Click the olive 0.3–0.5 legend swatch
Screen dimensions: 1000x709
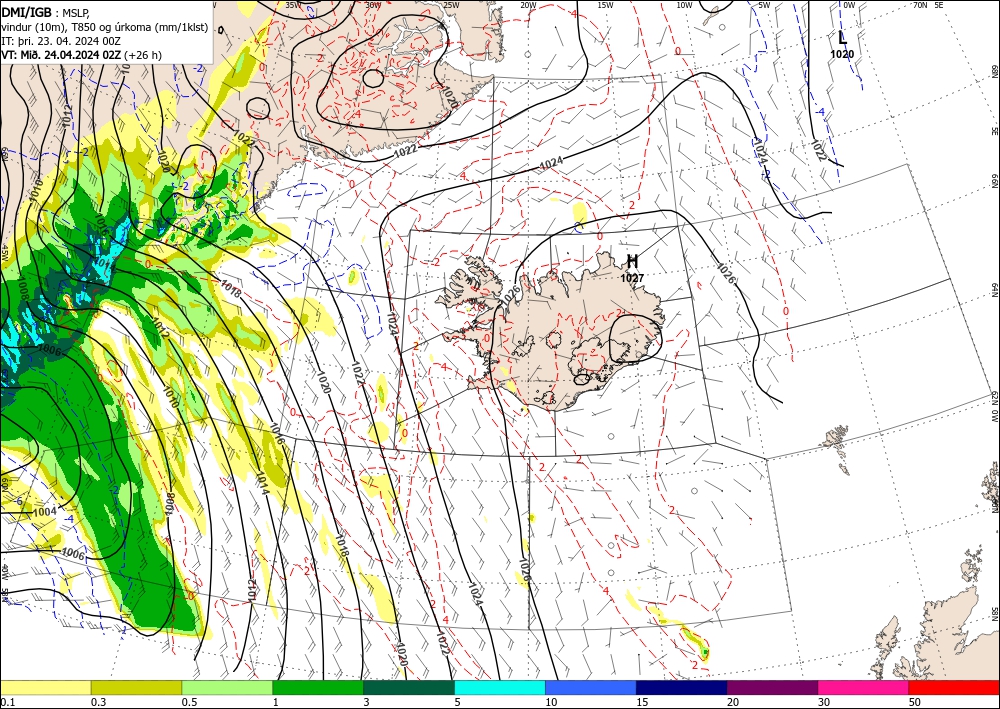coord(136,687)
